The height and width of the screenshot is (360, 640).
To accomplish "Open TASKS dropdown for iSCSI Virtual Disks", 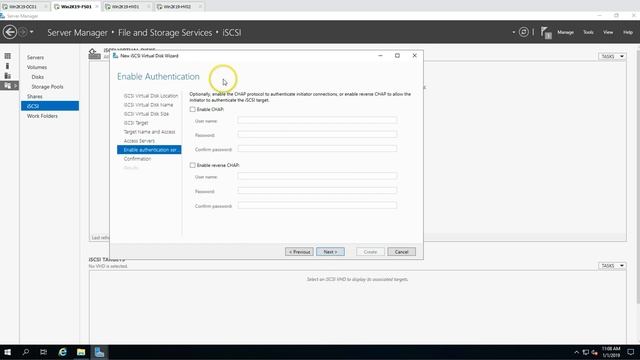I will pyautogui.click(x=612, y=56).
